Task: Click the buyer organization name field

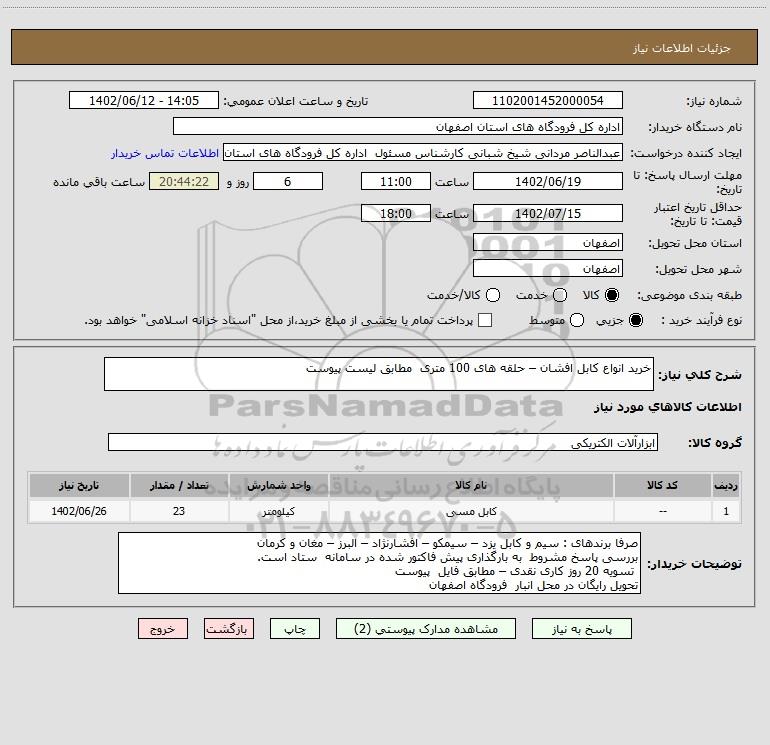Action: pyautogui.click(x=398, y=127)
